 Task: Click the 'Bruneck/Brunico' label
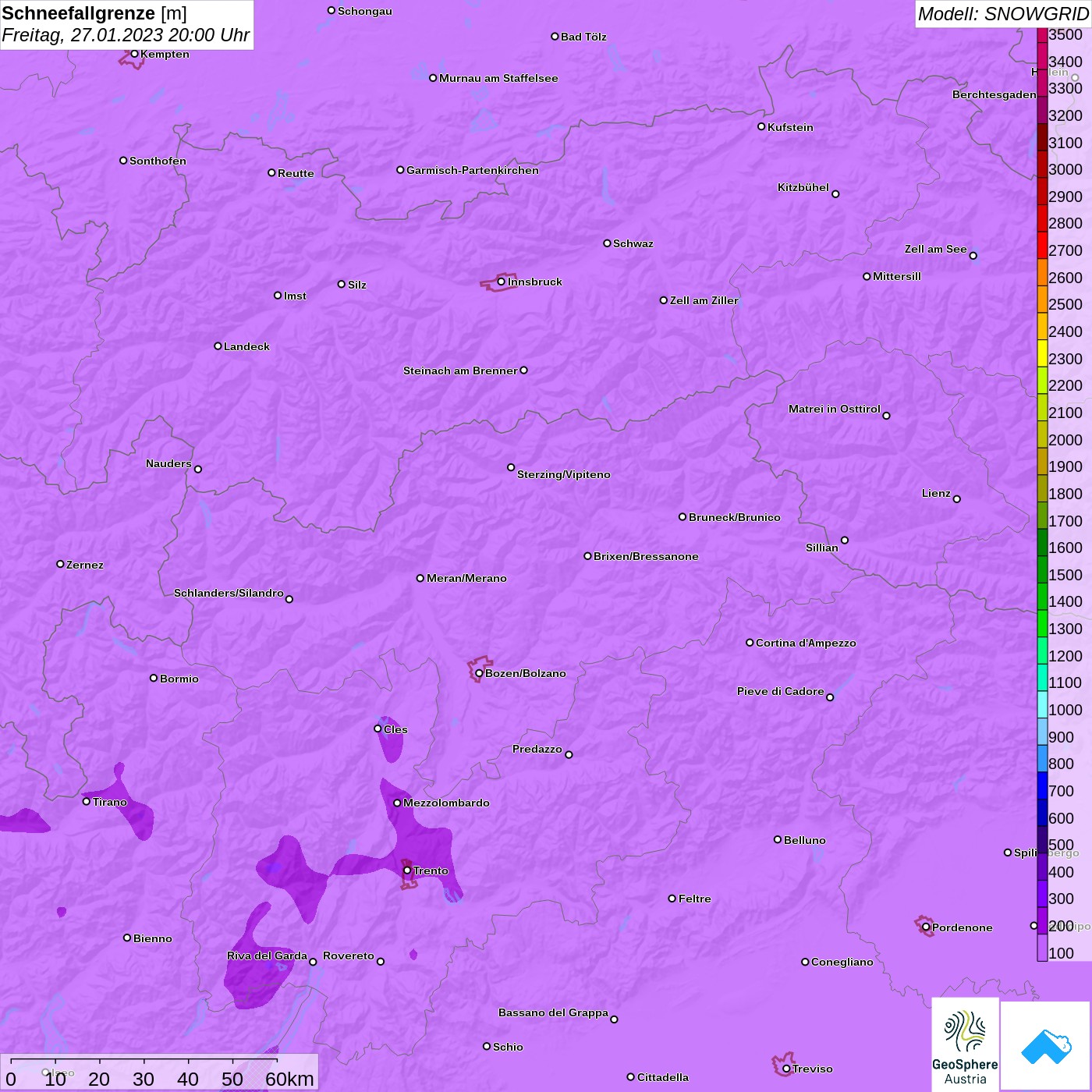click(735, 517)
